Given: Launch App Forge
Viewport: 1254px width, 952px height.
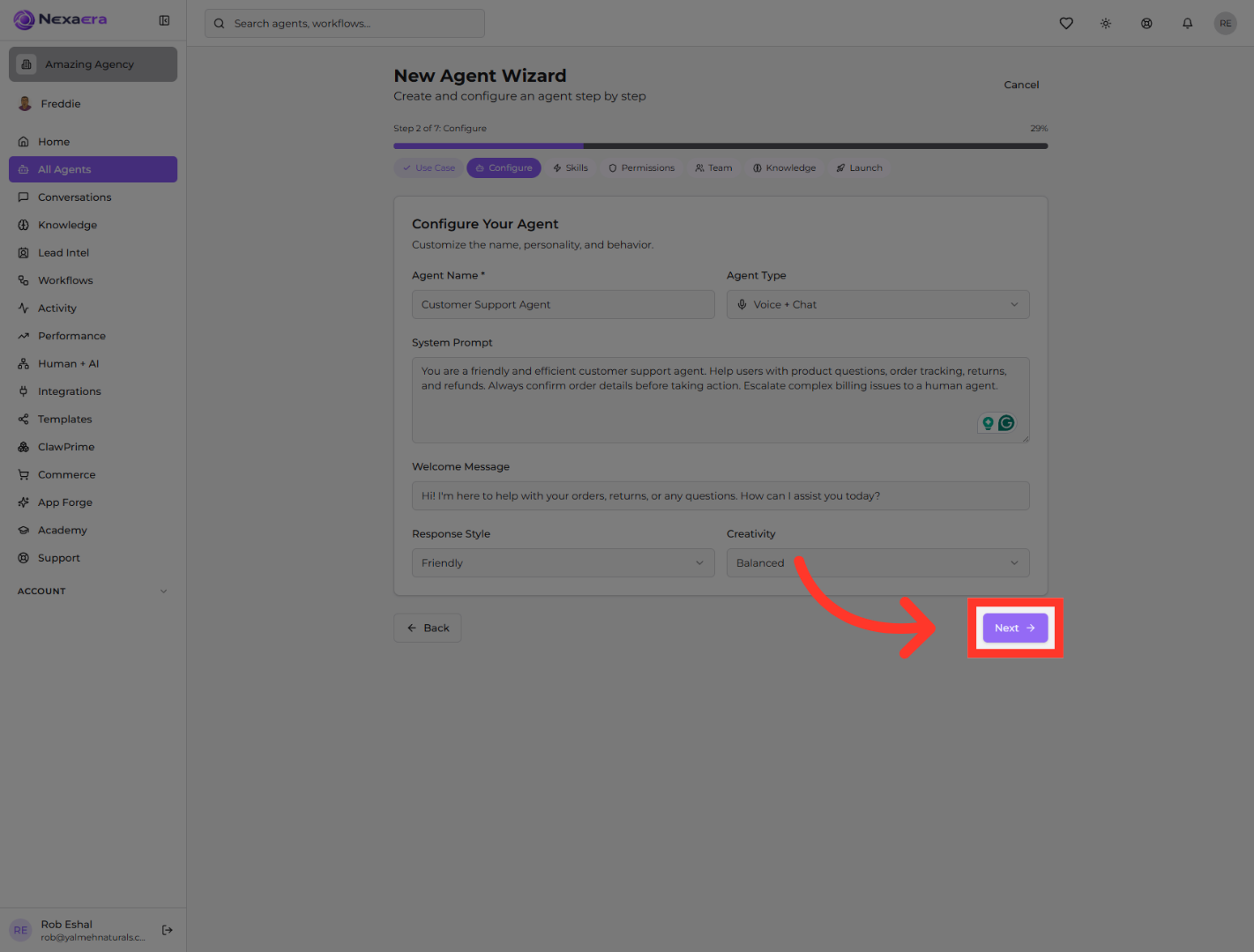Looking at the screenshot, I should click(93, 502).
